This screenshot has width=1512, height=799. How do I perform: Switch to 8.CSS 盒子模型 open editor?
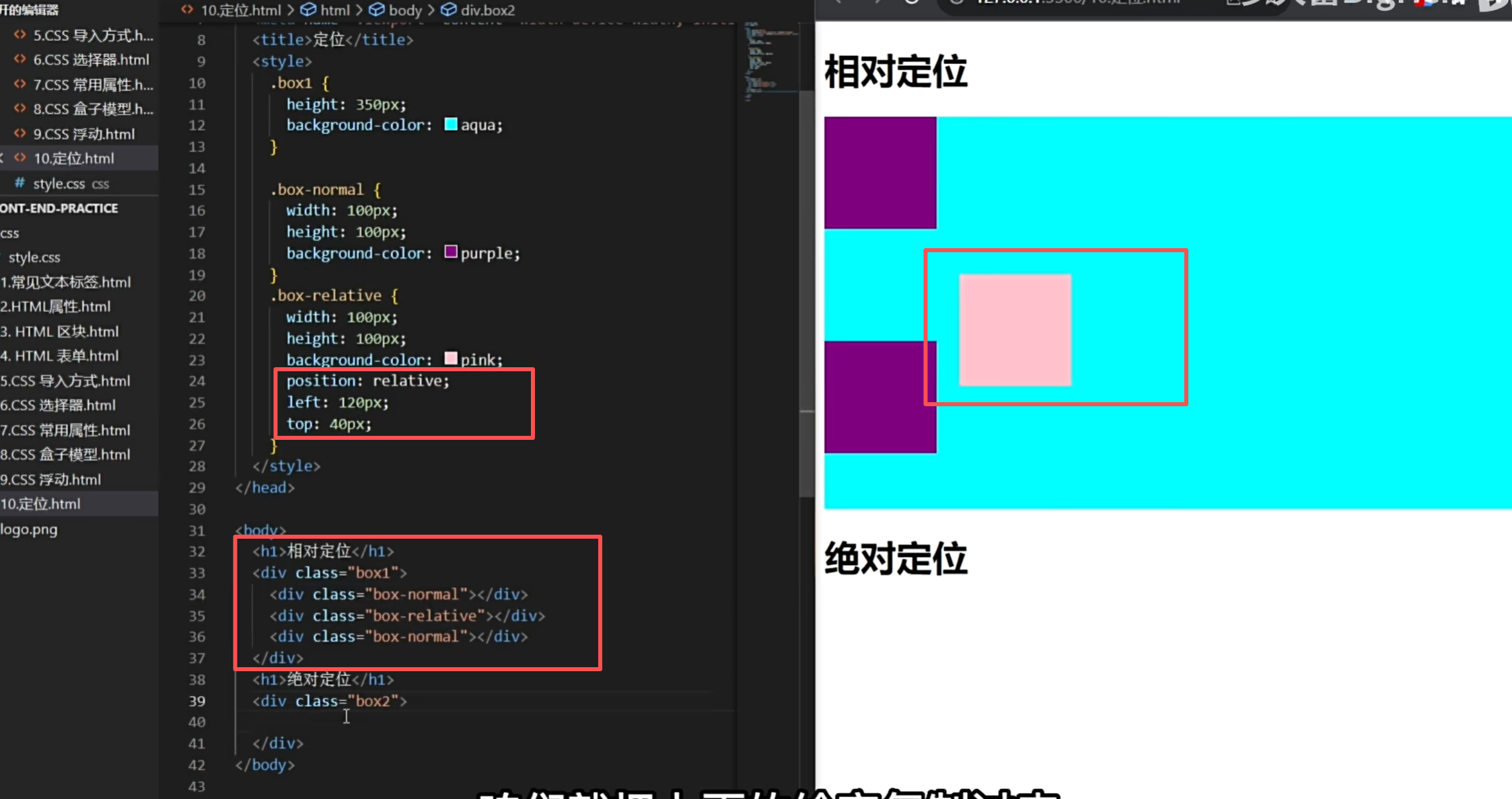[93, 109]
